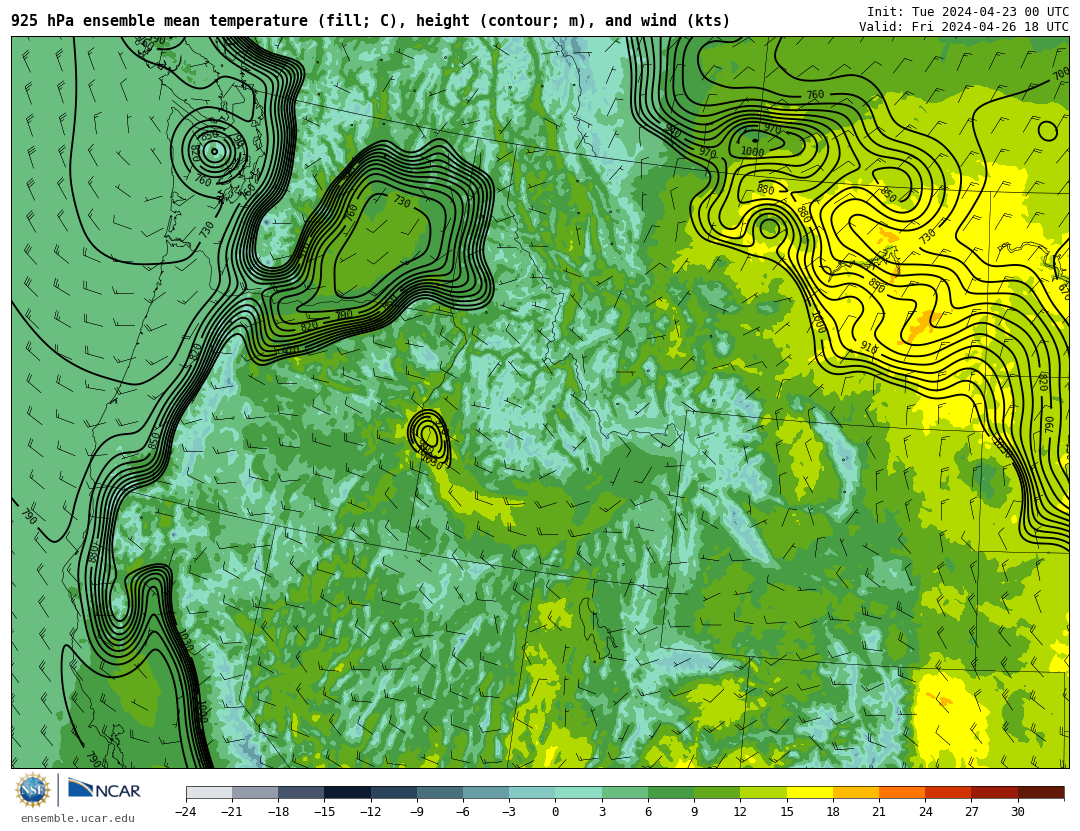1080x831 pixels.
Task: Click the center of the concentric circular contours in the upper left
Action: coord(214,152)
